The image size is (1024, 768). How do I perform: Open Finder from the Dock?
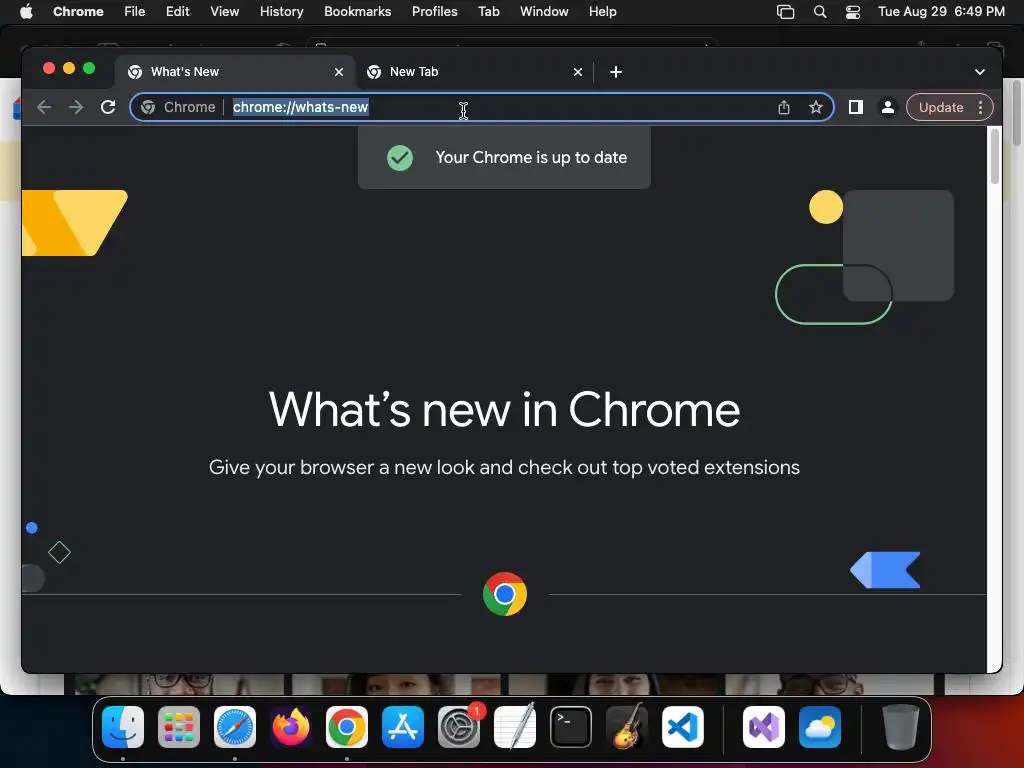coord(123,727)
